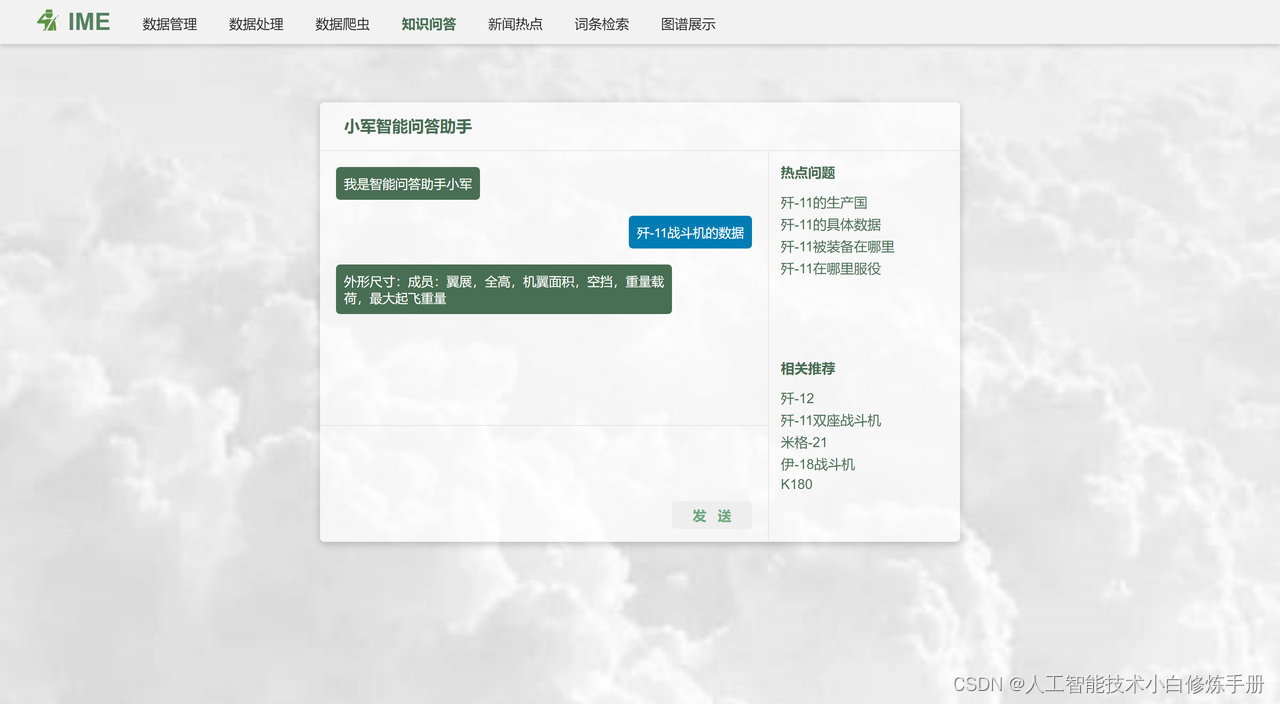This screenshot has height=704, width=1280.
Task: Open recommended item 米格-21
Action: [804, 443]
